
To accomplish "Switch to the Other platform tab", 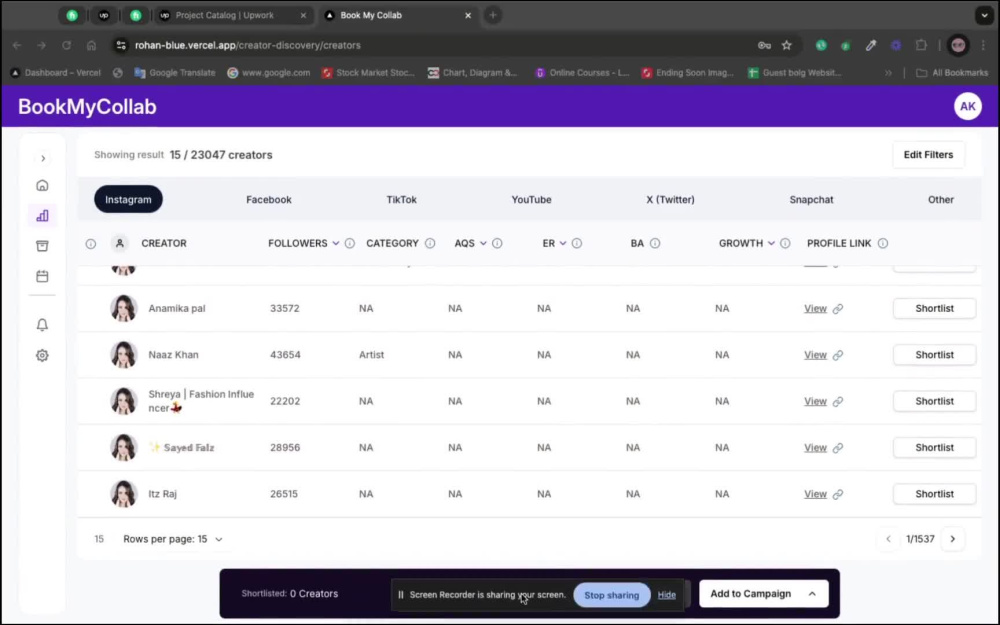I will [941, 200].
